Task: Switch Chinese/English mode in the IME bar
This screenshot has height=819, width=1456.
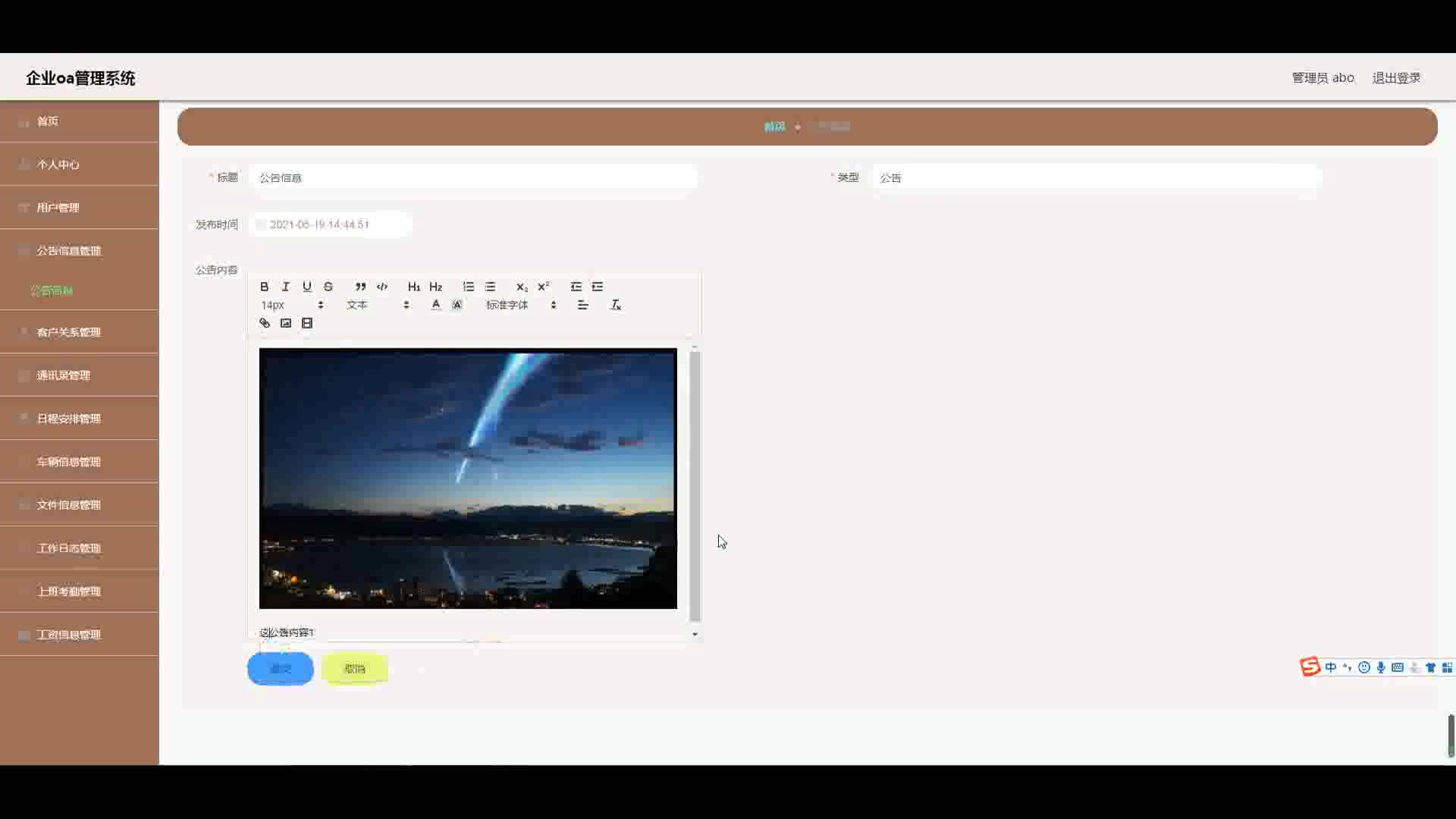Action: coord(1331,667)
